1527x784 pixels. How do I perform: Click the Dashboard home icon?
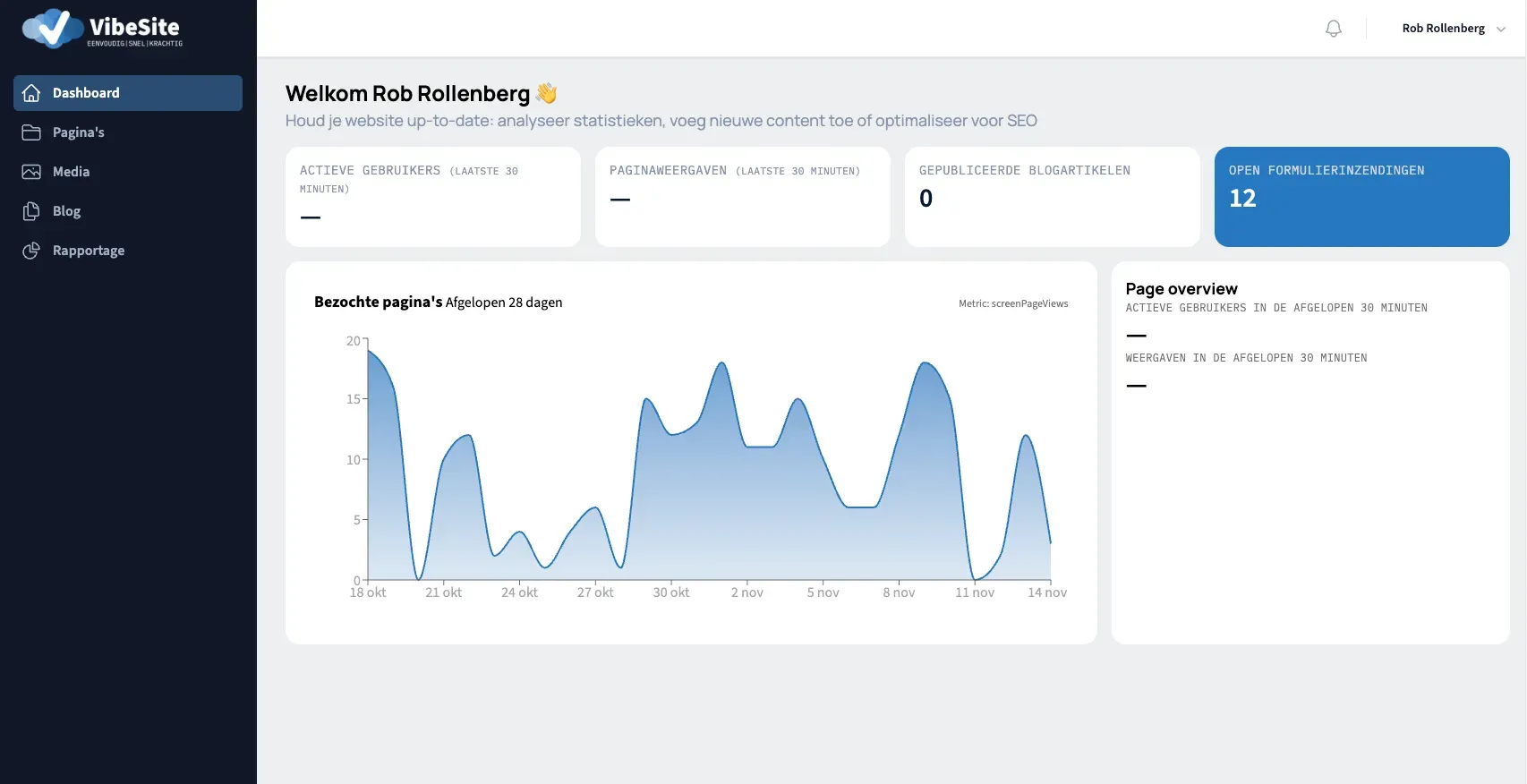coord(31,93)
